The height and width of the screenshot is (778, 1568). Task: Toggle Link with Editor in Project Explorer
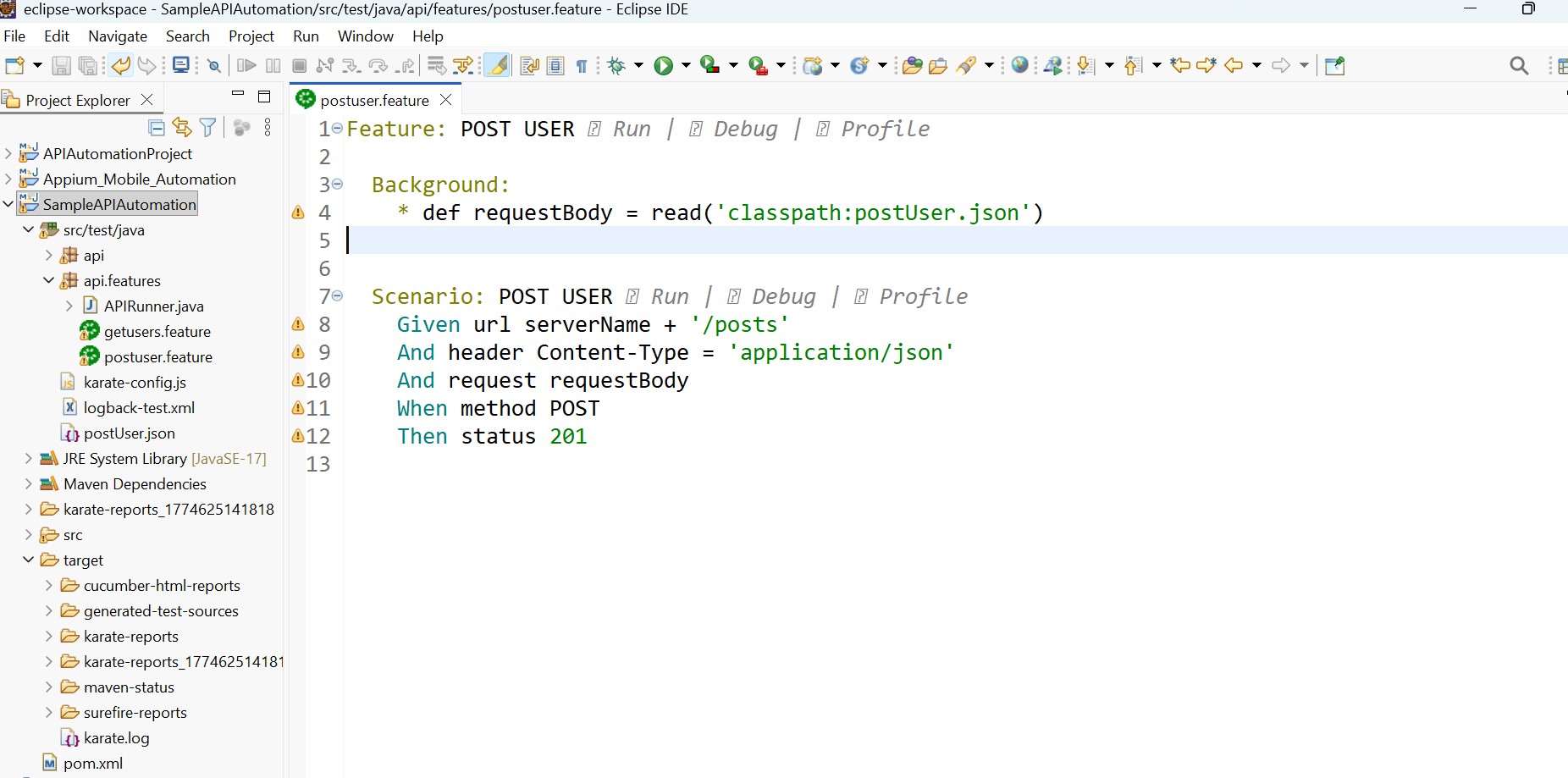pos(182,127)
